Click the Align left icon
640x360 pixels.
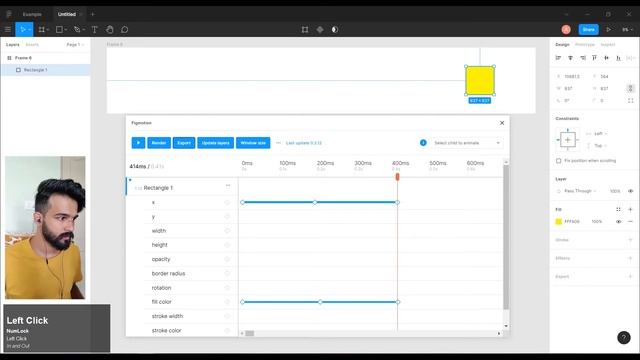[x=558, y=58]
